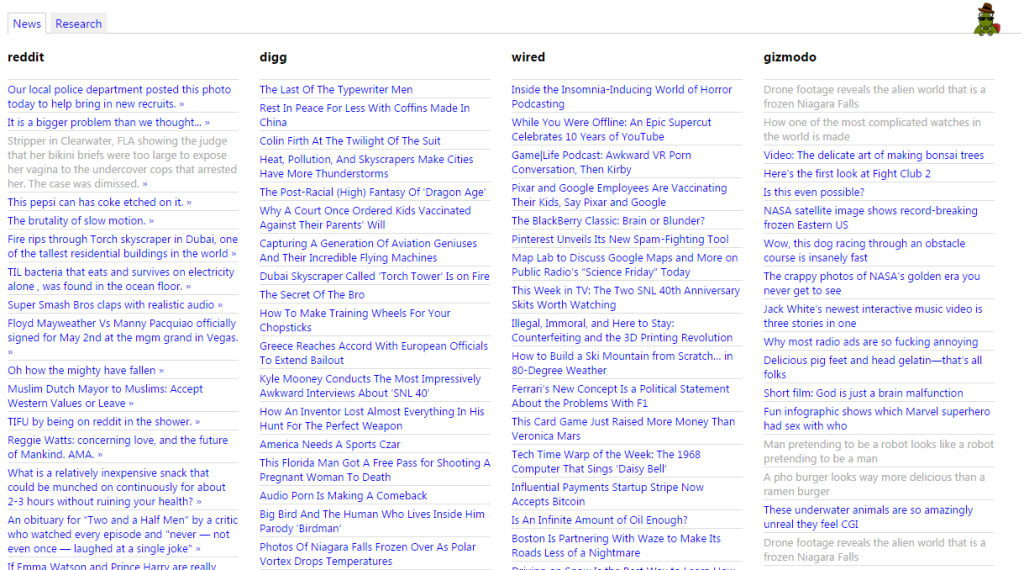The height and width of the screenshot is (570, 1024).
Task: Open 'Audio Porn Is Making A Comeback' link
Action: [x=343, y=496]
